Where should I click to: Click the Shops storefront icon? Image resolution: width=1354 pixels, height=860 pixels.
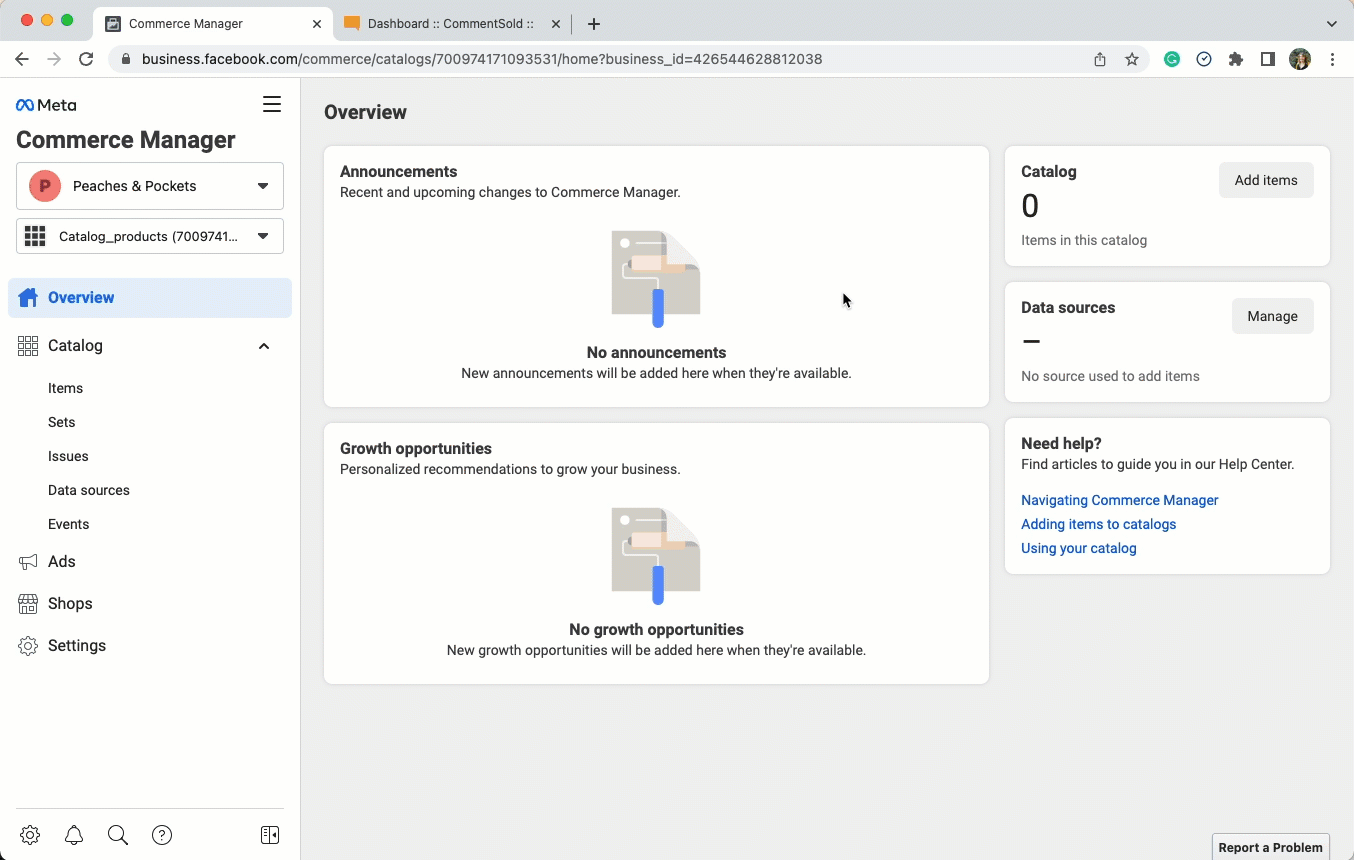coord(28,604)
